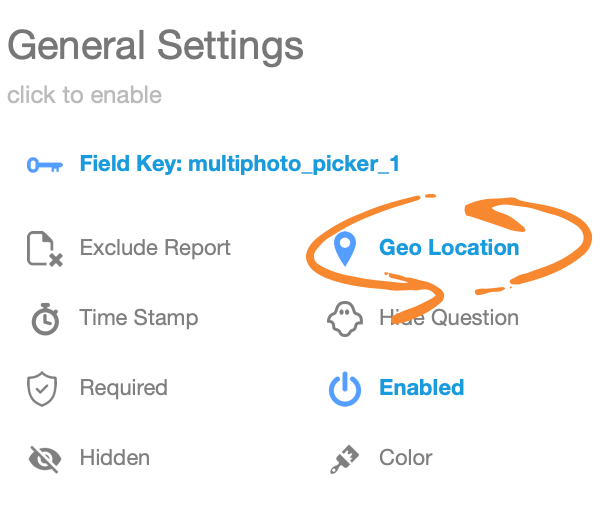Click the Exclude Report document icon
606x518 pixels.
coord(45,248)
